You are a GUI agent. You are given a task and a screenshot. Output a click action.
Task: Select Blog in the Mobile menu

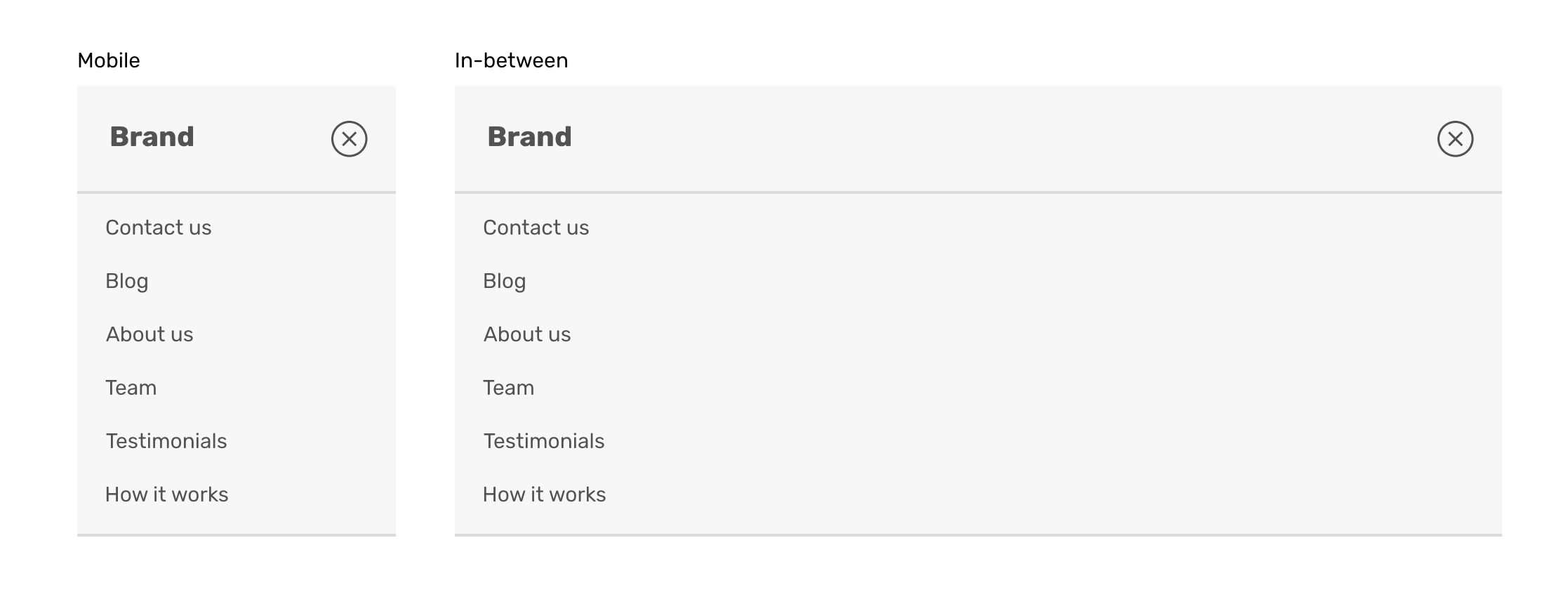[126, 281]
